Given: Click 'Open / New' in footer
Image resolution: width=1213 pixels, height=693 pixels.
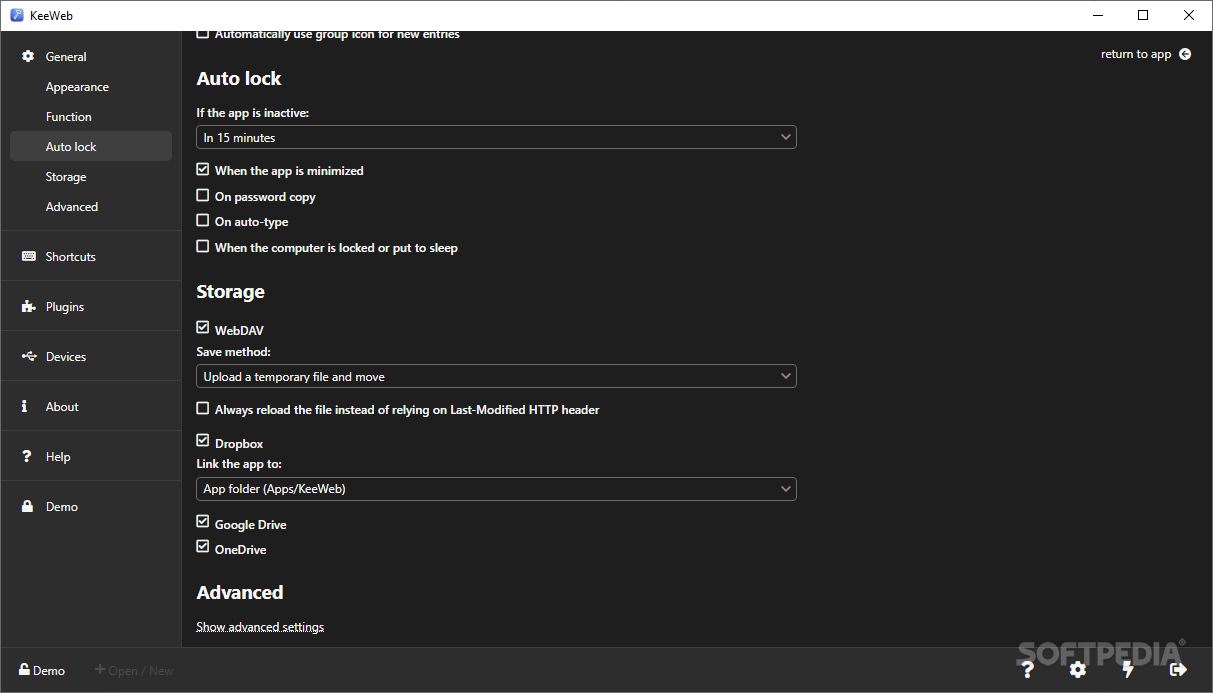Looking at the screenshot, I should pos(134,670).
